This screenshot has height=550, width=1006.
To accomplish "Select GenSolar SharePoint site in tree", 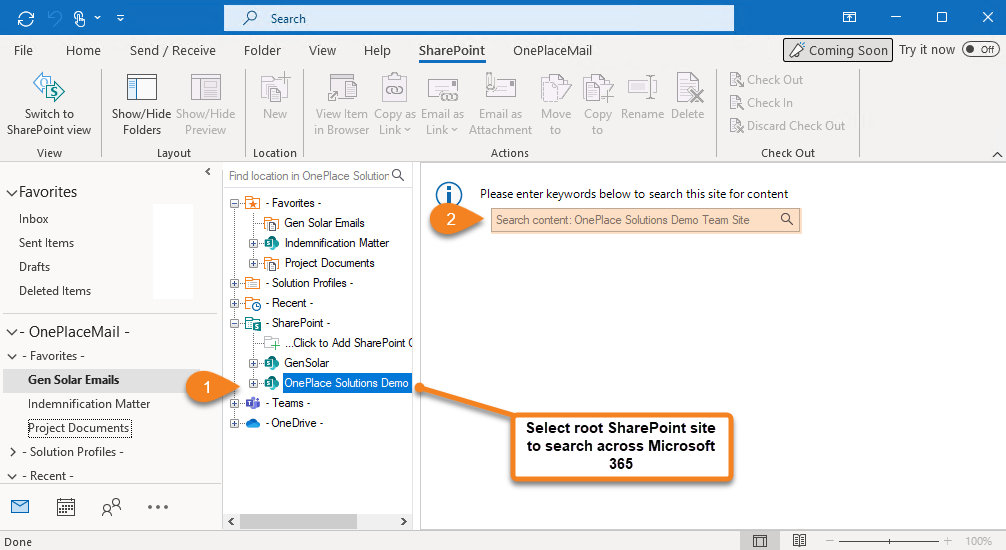I will (x=306, y=363).
